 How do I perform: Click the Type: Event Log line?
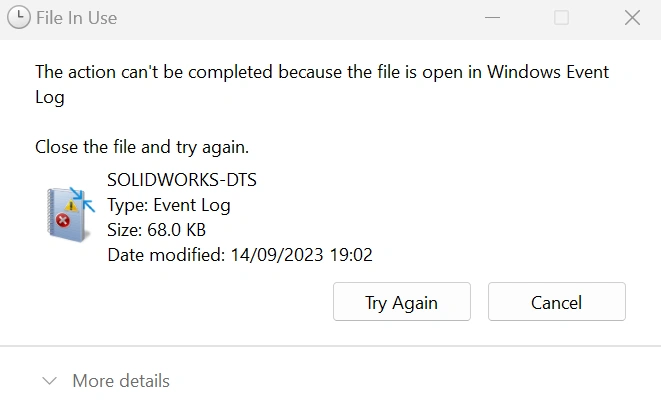pyautogui.click(x=168, y=205)
